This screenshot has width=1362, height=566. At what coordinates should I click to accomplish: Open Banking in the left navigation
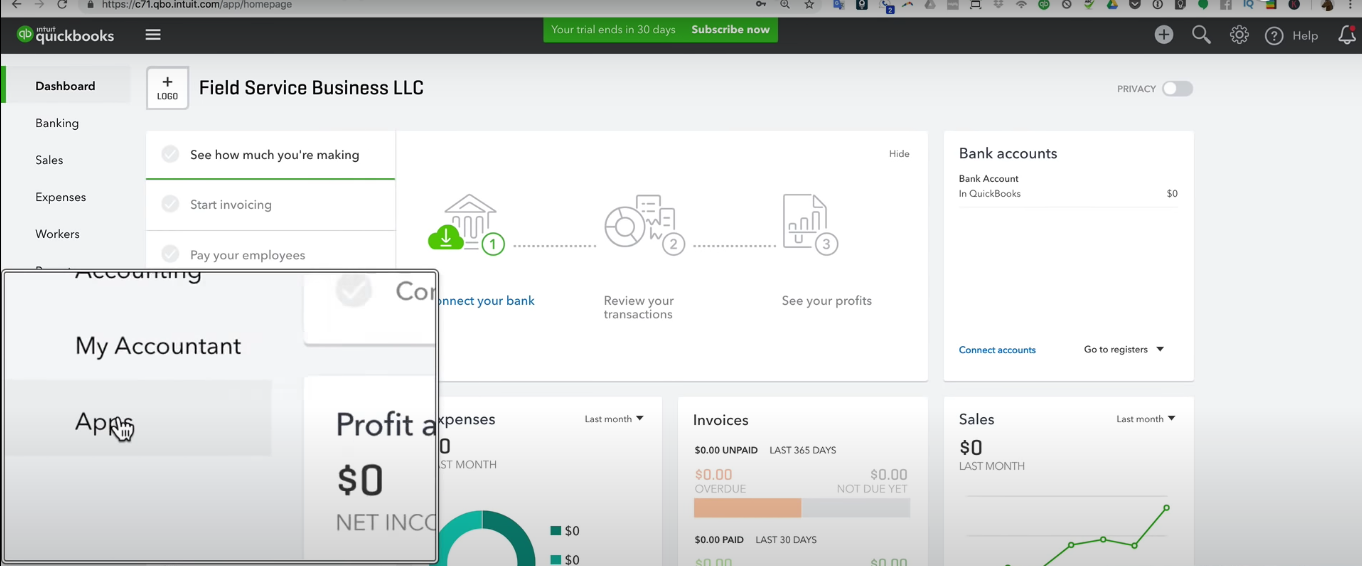[x=57, y=123]
